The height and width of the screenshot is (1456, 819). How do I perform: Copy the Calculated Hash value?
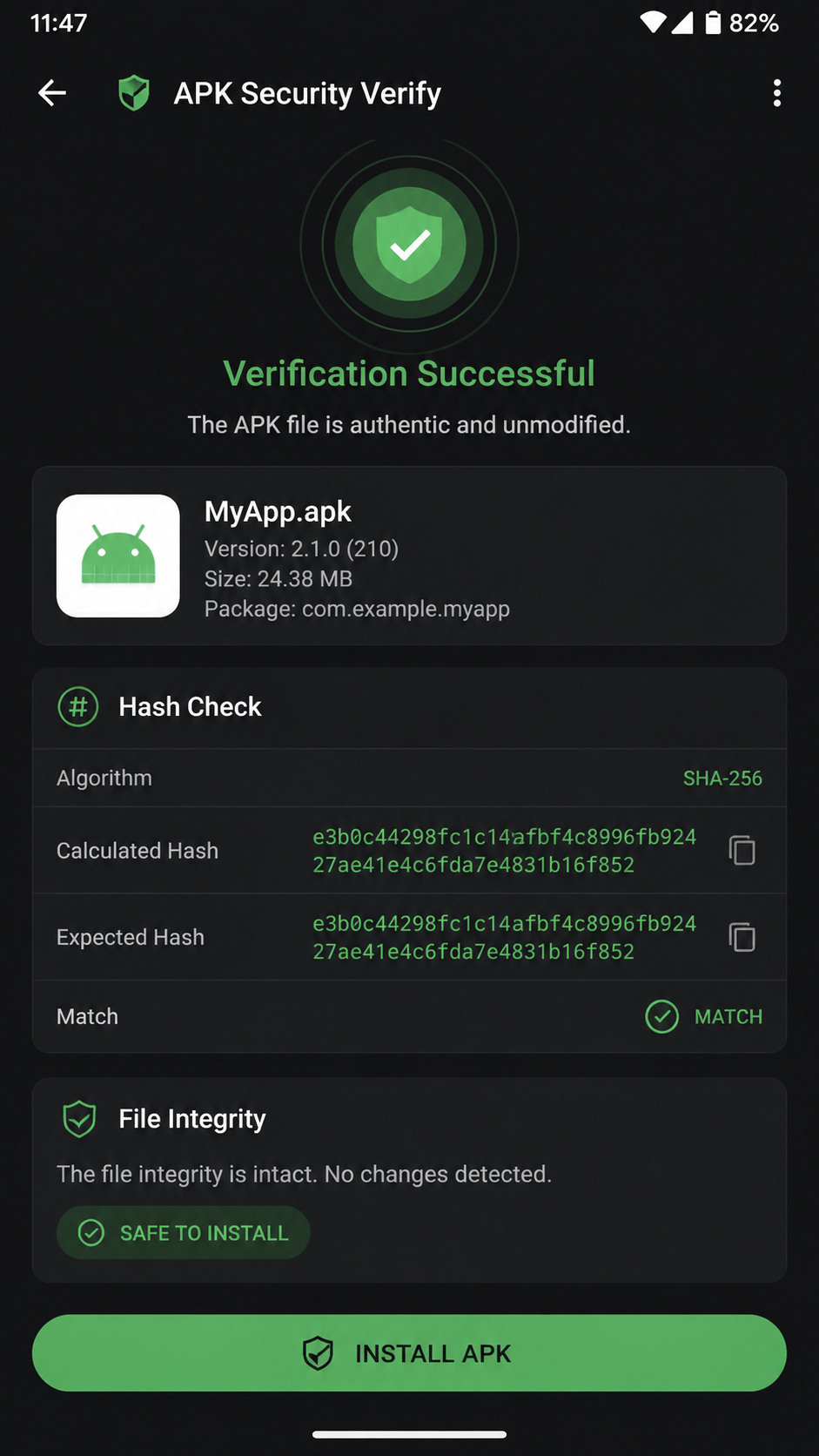click(742, 850)
